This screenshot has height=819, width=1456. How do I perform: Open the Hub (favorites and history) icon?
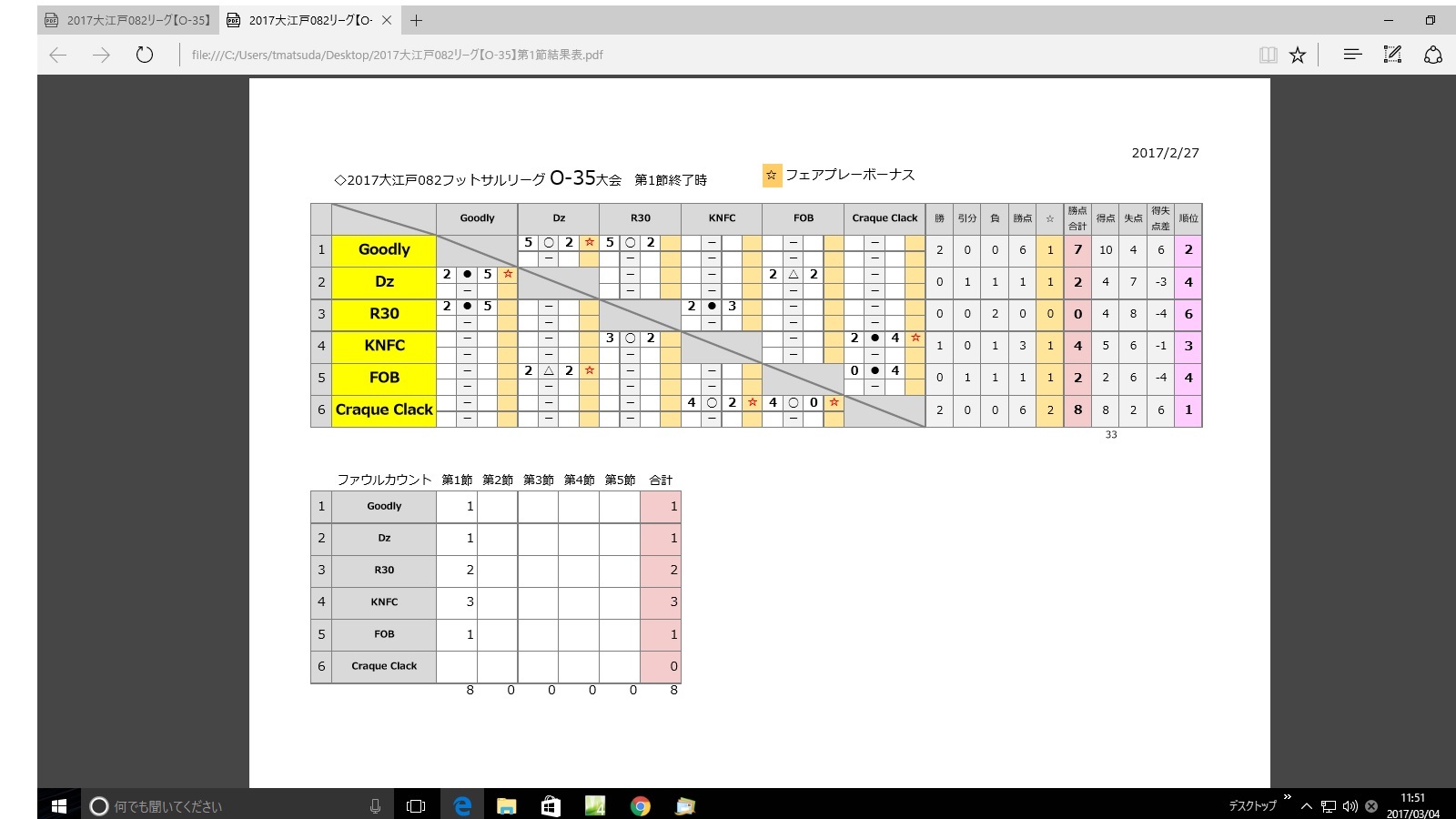1353,56
